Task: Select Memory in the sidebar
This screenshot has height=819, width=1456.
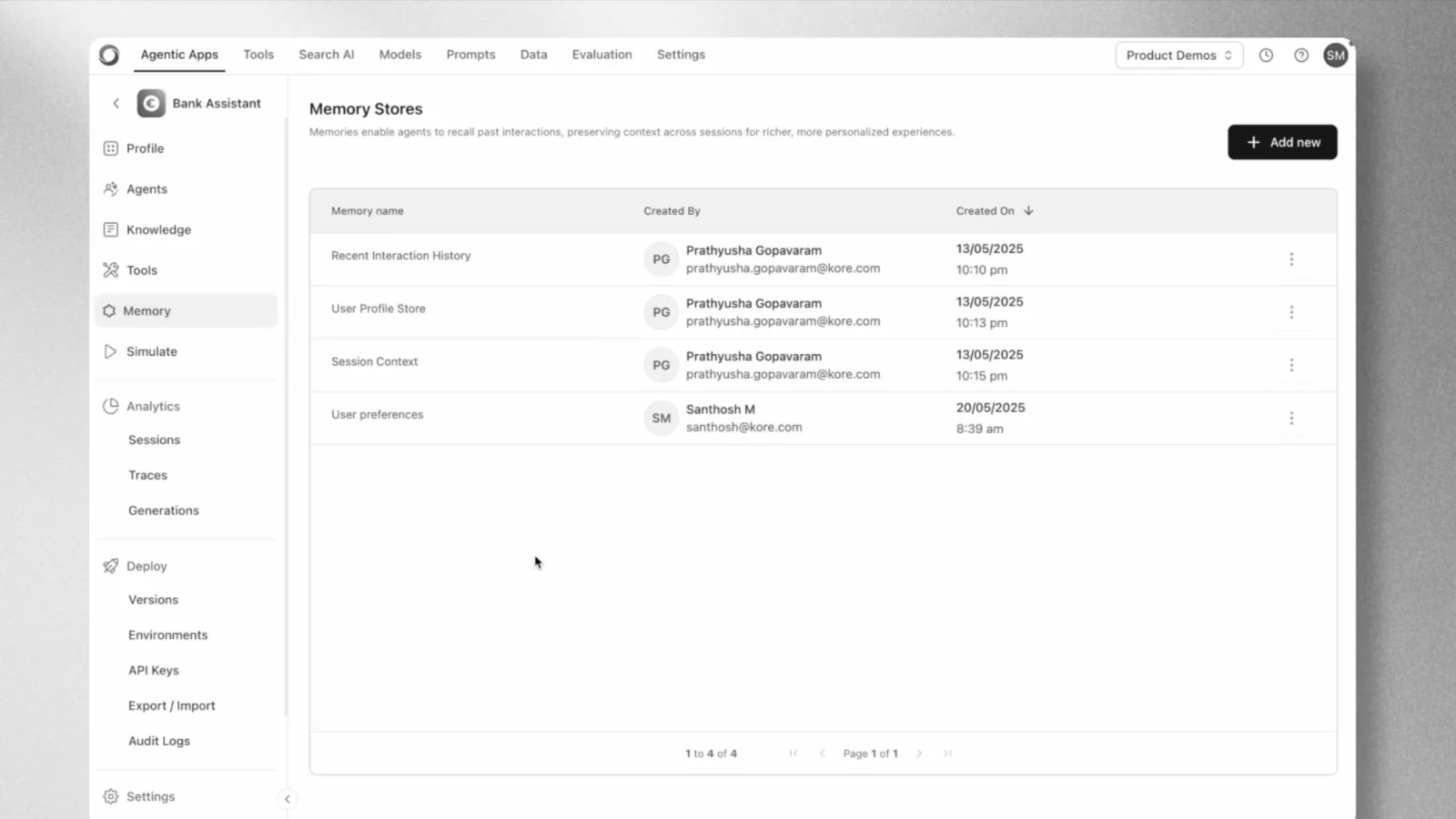Action: pos(186,311)
